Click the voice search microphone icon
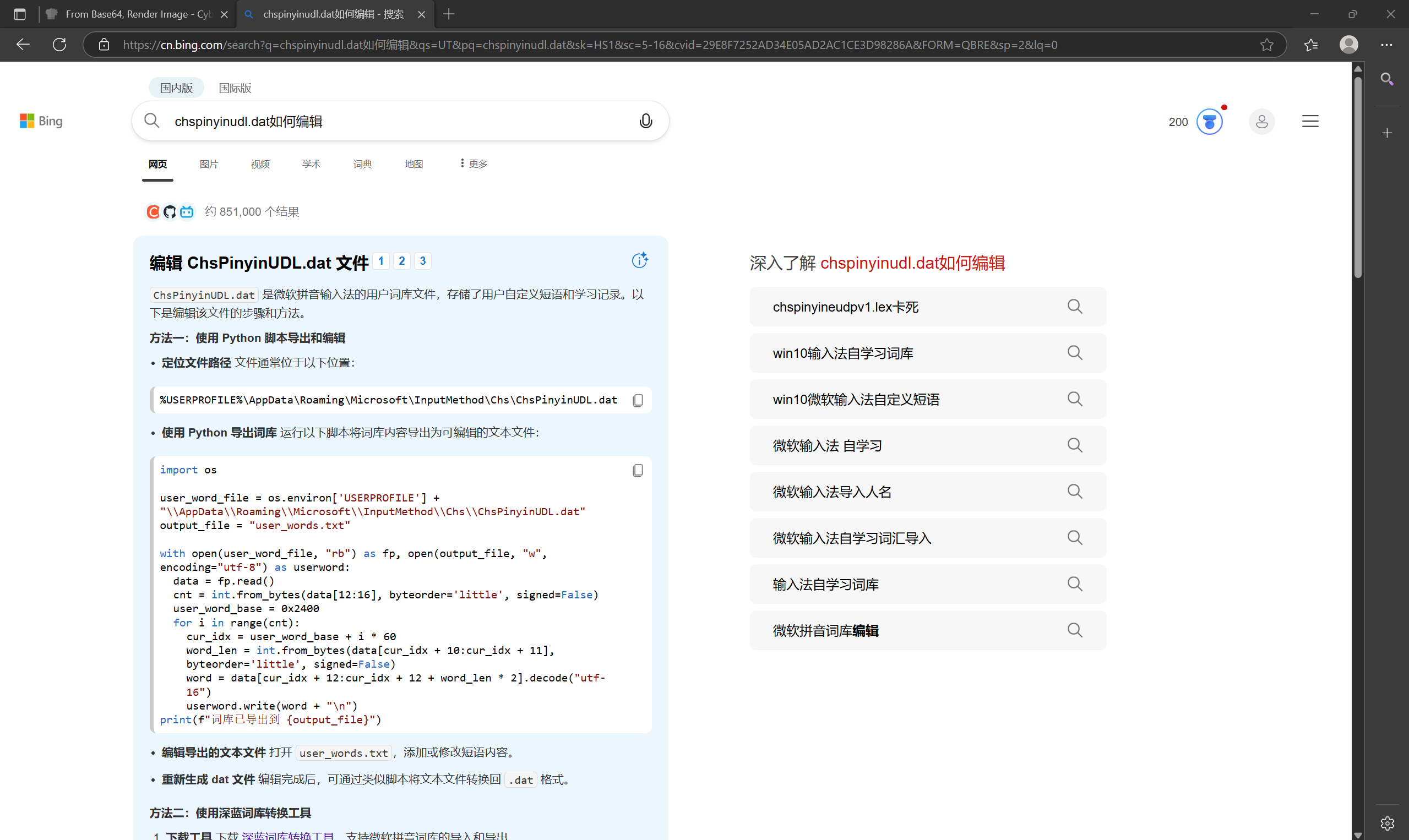Screen dimensions: 1409x840 point(645,121)
